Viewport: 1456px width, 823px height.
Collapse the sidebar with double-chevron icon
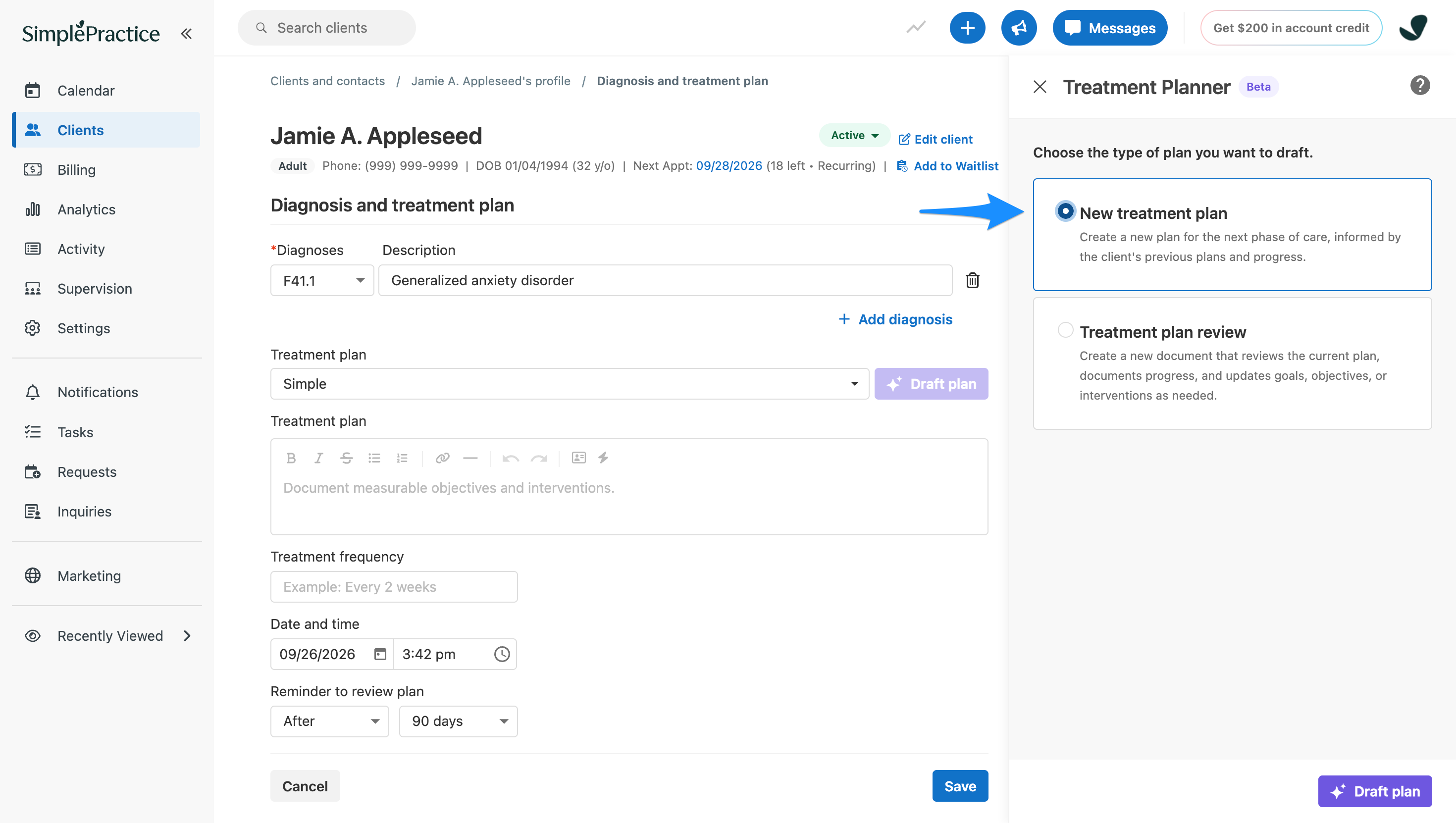[186, 33]
